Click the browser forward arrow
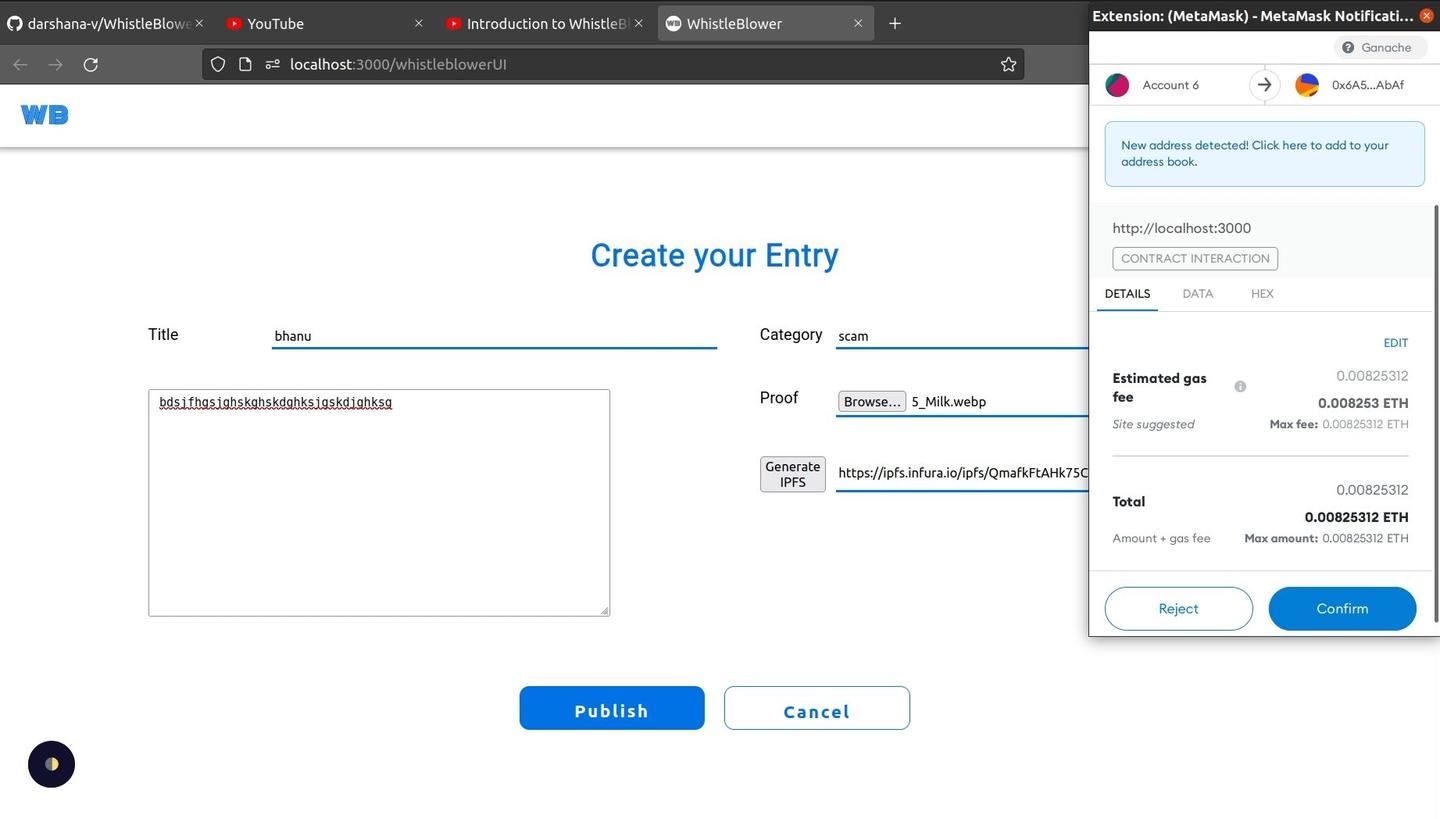The image size is (1440, 819). click(x=55, y=64)
